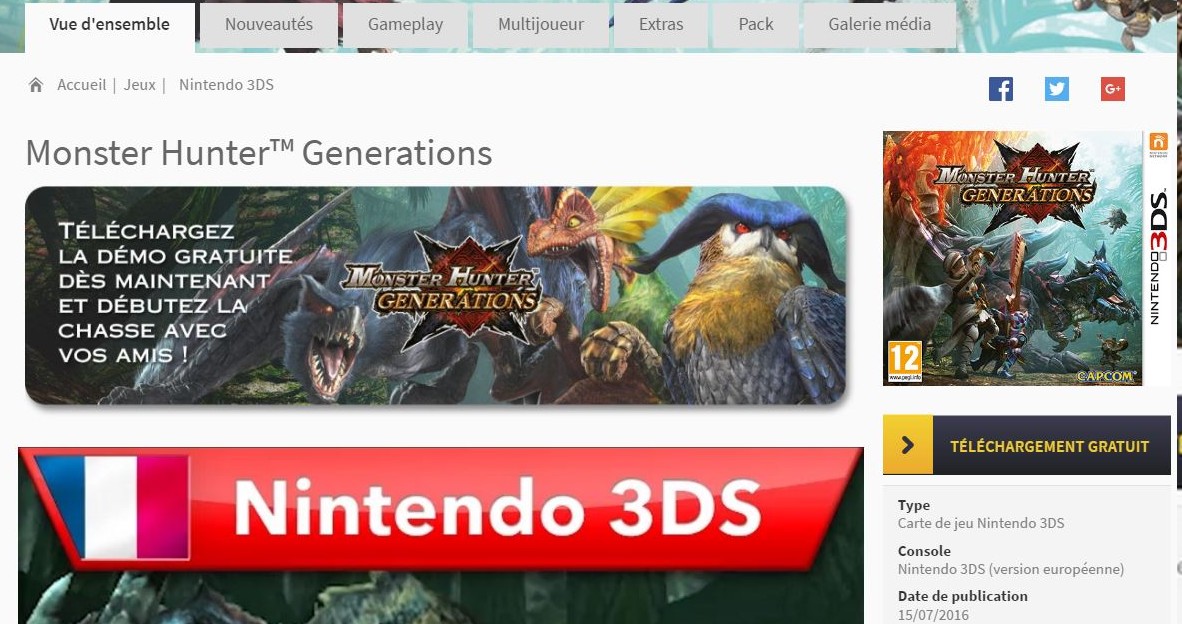This screenshot has width=1182, height=624.
Task: Share page on Facebook
Action: 1000,89
